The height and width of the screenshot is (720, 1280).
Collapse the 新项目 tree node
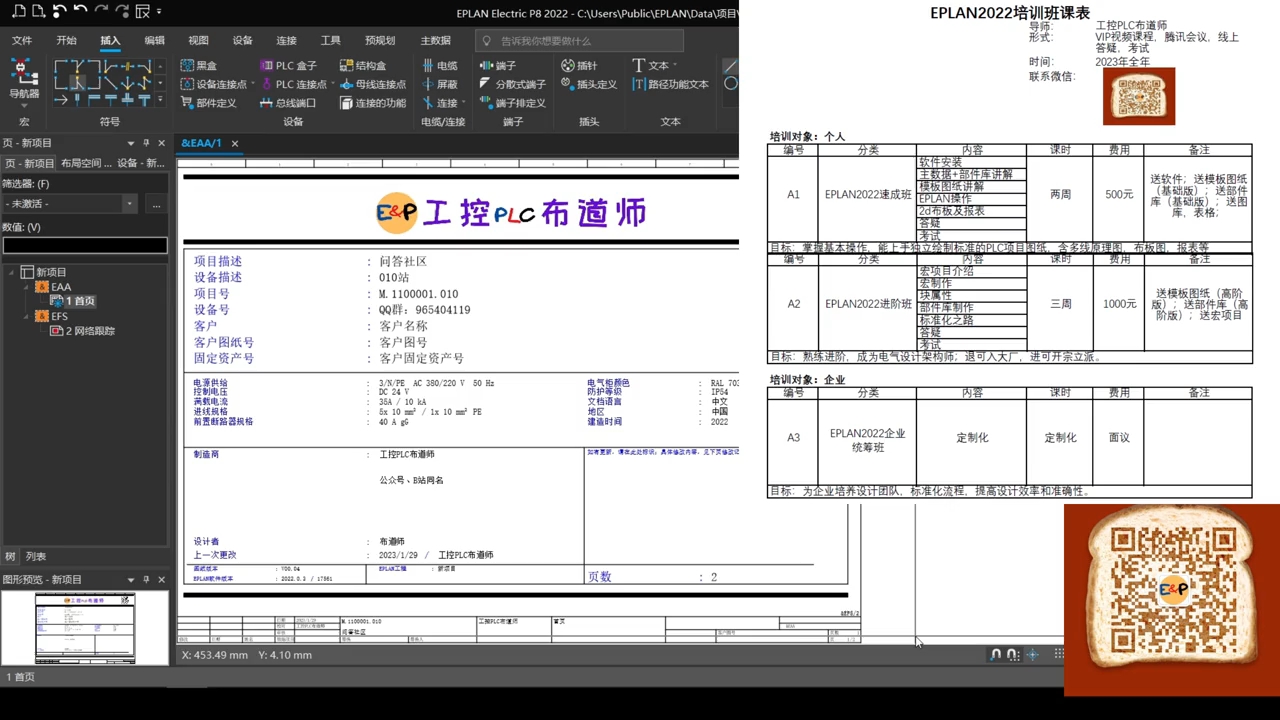pyautogui.click(x=12, y=272)
